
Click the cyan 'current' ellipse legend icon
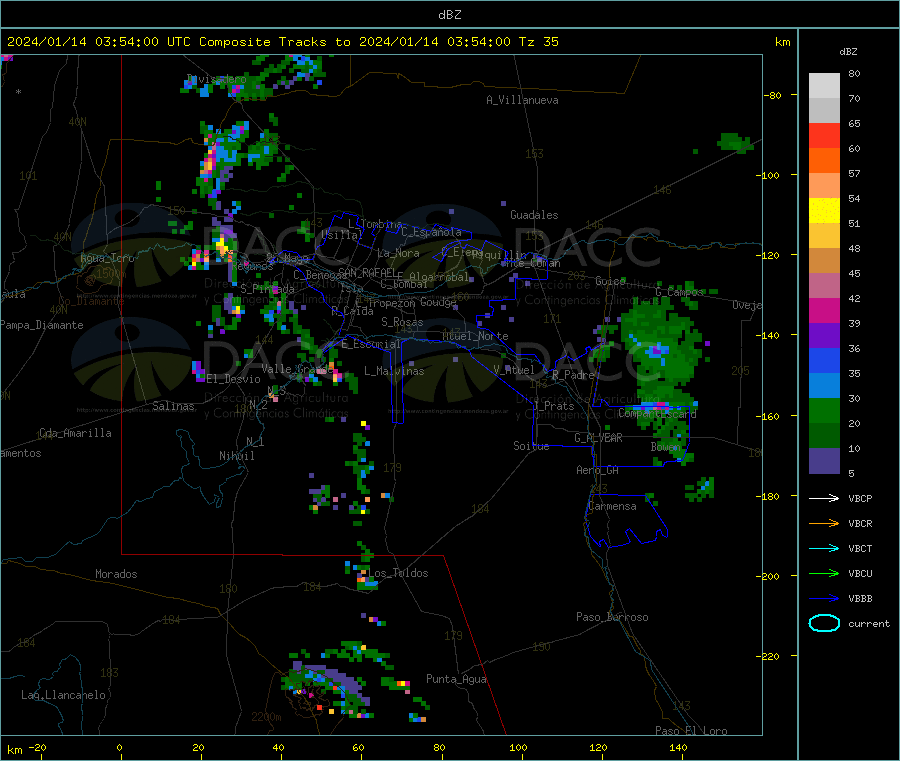[x=824, y=623]
